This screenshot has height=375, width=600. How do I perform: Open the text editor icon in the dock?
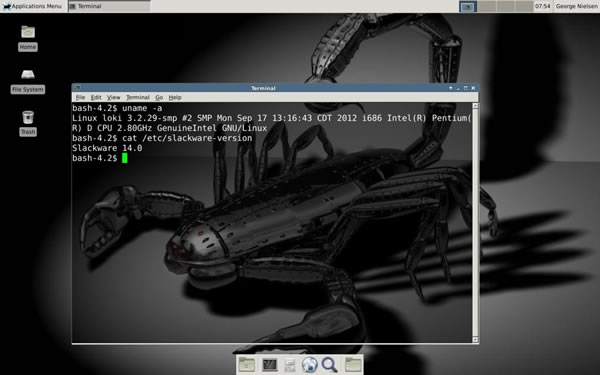[290, 365]
